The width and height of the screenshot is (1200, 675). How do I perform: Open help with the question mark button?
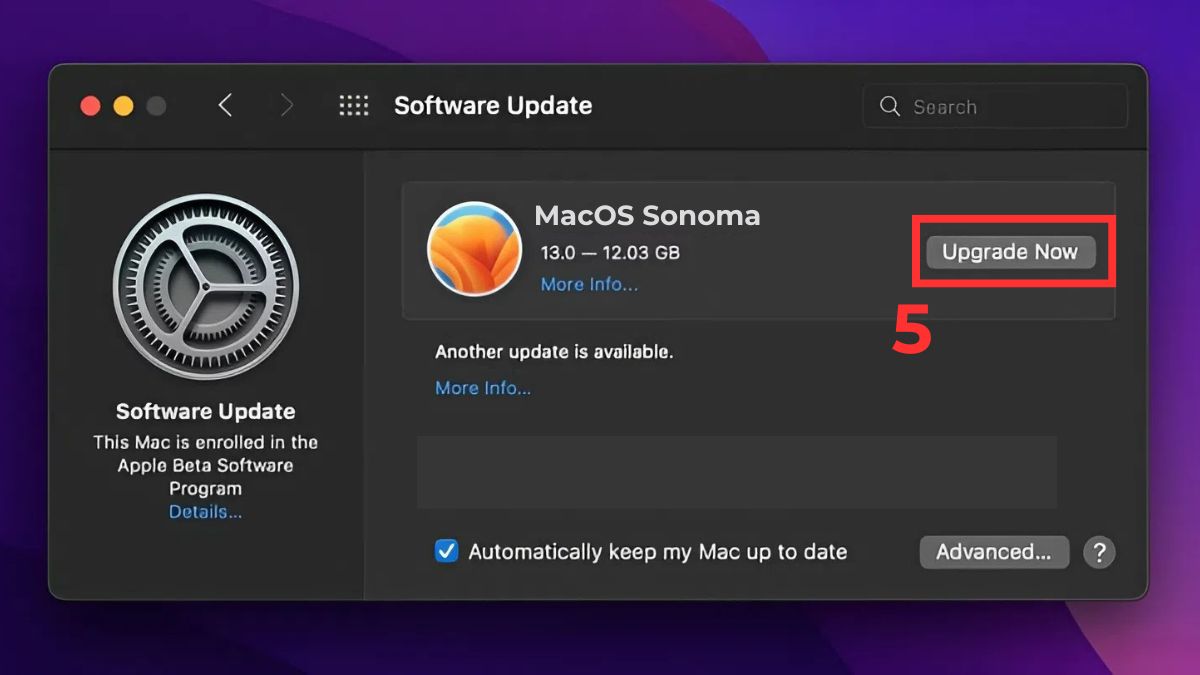pyautogui.click(x=1099, y=552)
